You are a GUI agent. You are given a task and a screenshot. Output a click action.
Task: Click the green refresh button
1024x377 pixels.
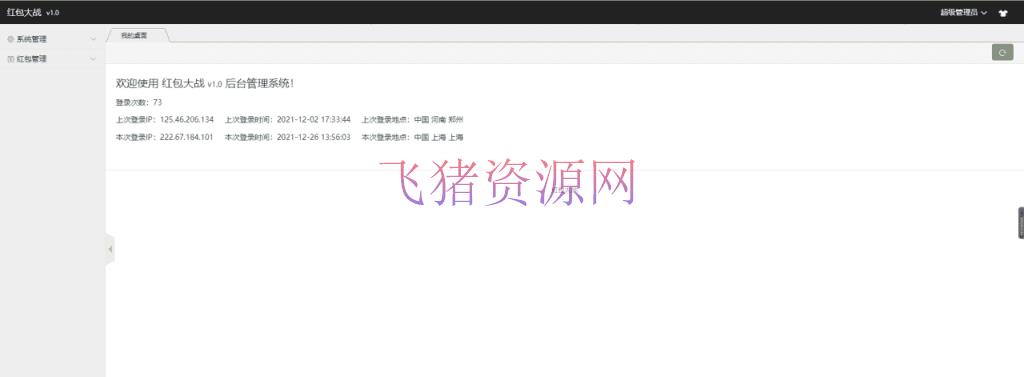1002,52
